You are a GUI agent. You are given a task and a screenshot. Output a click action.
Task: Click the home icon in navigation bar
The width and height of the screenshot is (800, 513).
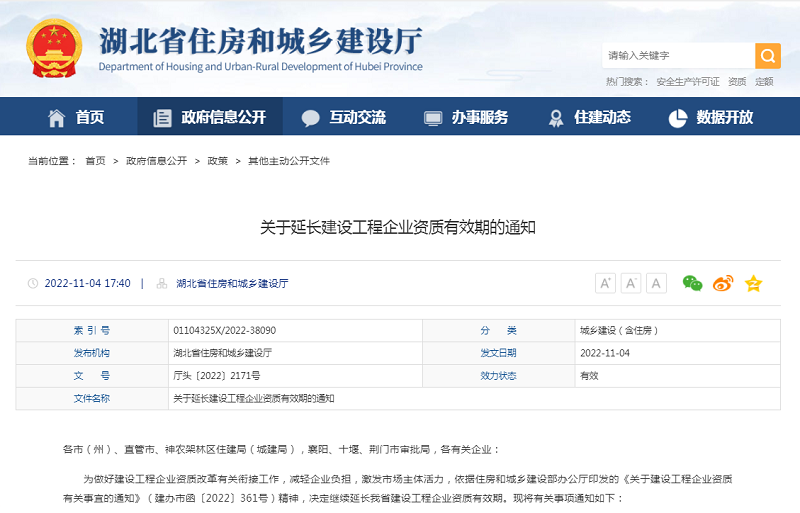pyautogui.click(x=57, y=118)
